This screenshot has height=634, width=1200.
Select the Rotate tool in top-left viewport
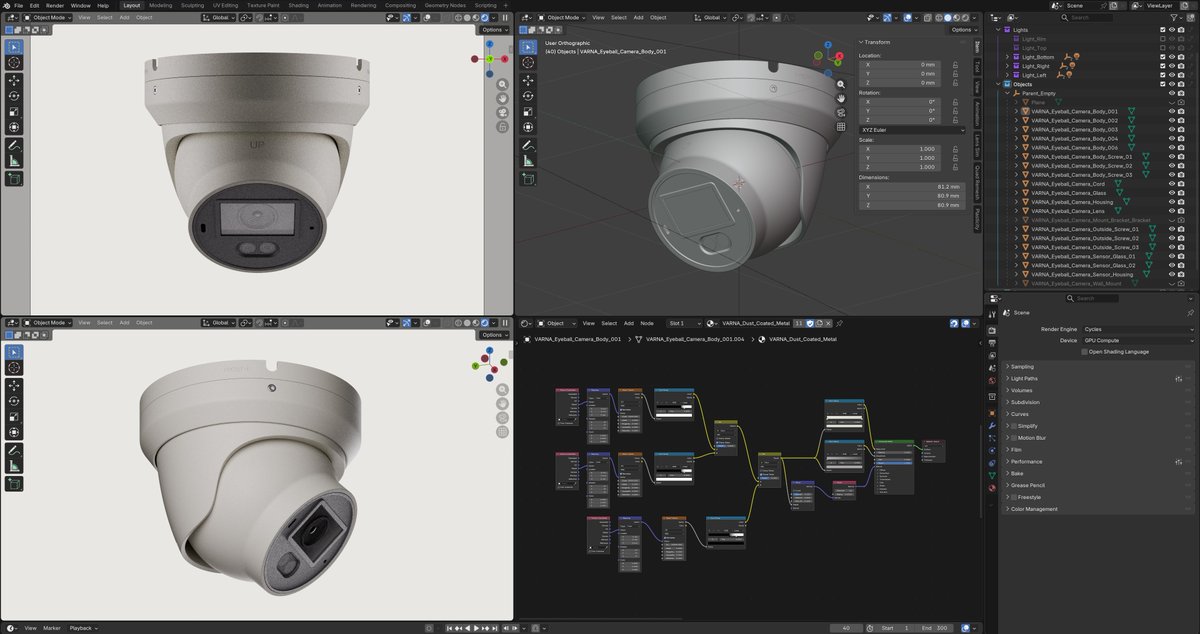14,96
